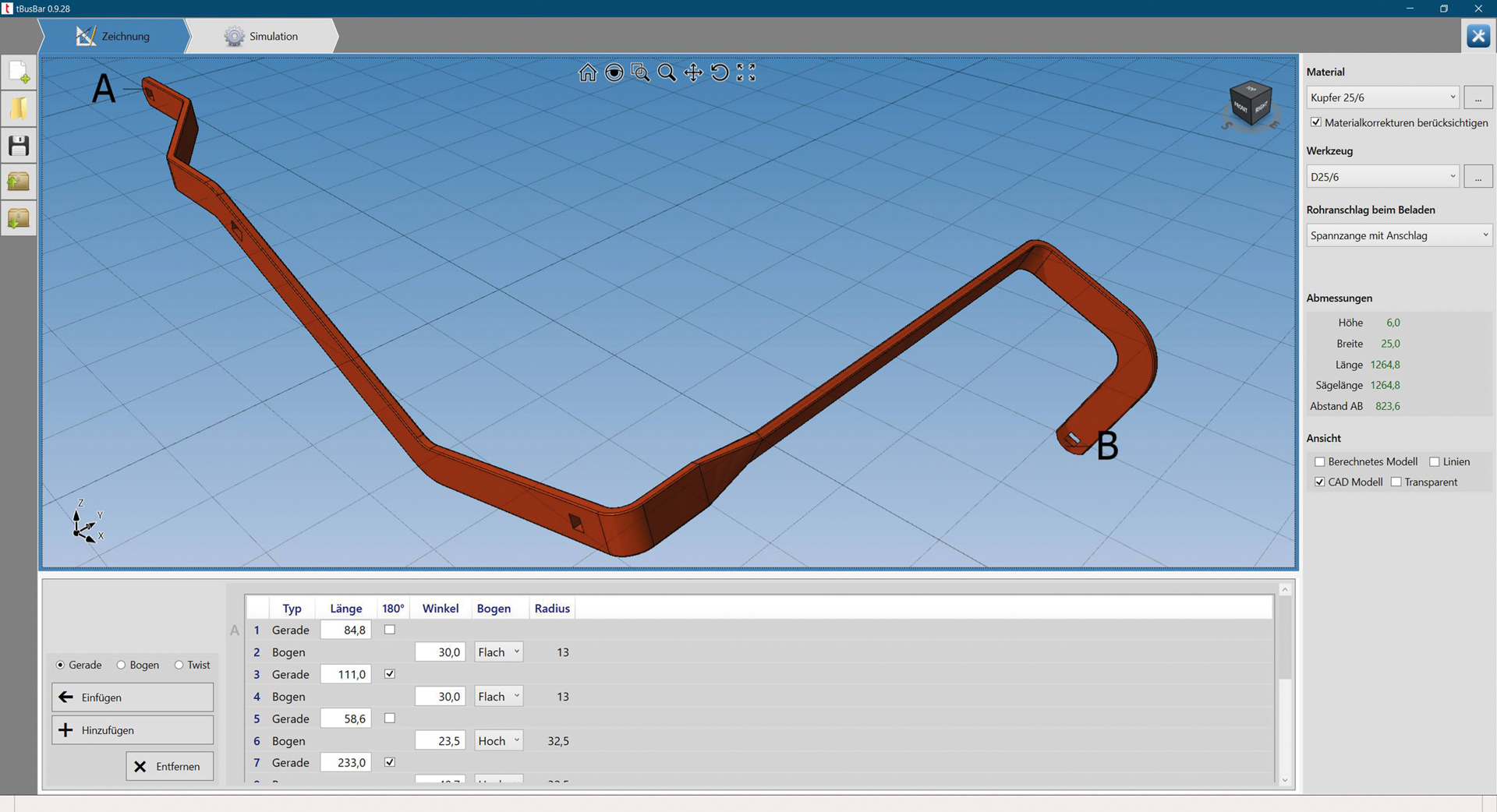Open the Werkzeug dropdown D25/6
The width and height of the screenshot is (1497, 812).
tap(1382, 176)
